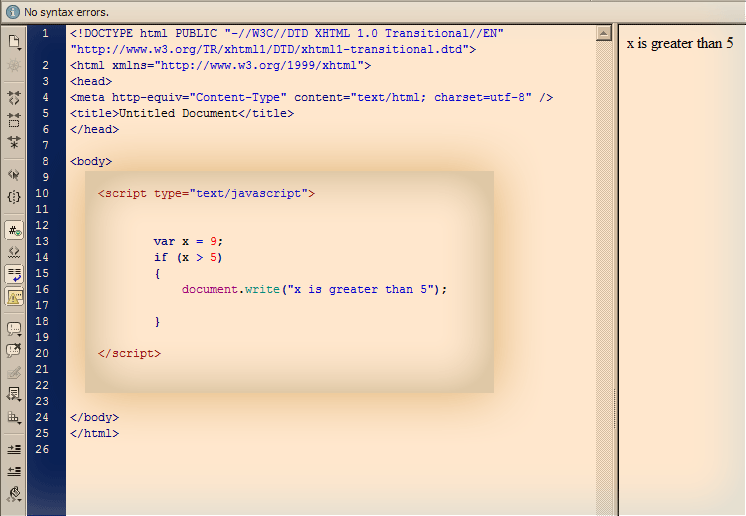Click the info icon beside No syntax errors
Screen dimensions: 746x516
point(13,12)
